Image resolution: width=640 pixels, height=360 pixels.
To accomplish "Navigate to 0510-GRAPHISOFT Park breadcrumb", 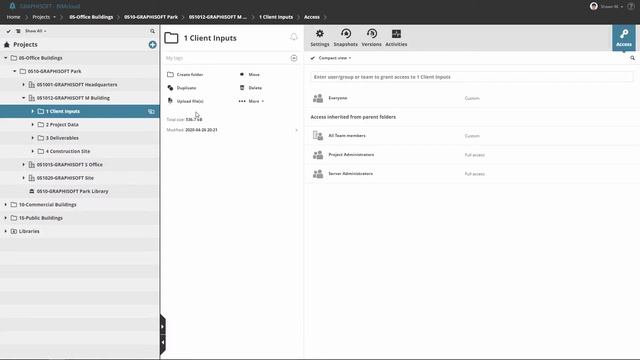I will tap(151, 17).
